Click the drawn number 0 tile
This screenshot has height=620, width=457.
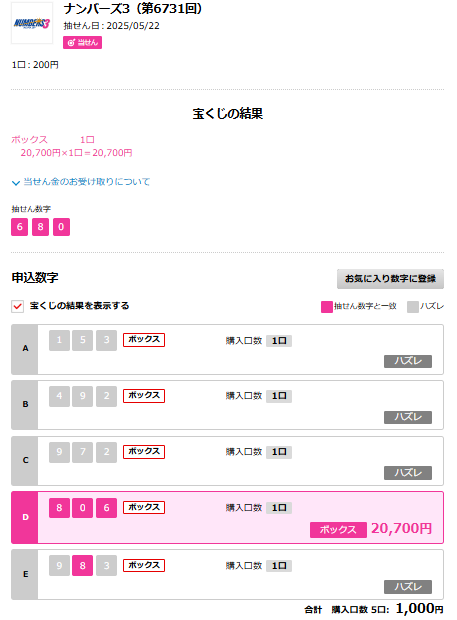coord(61,227)
